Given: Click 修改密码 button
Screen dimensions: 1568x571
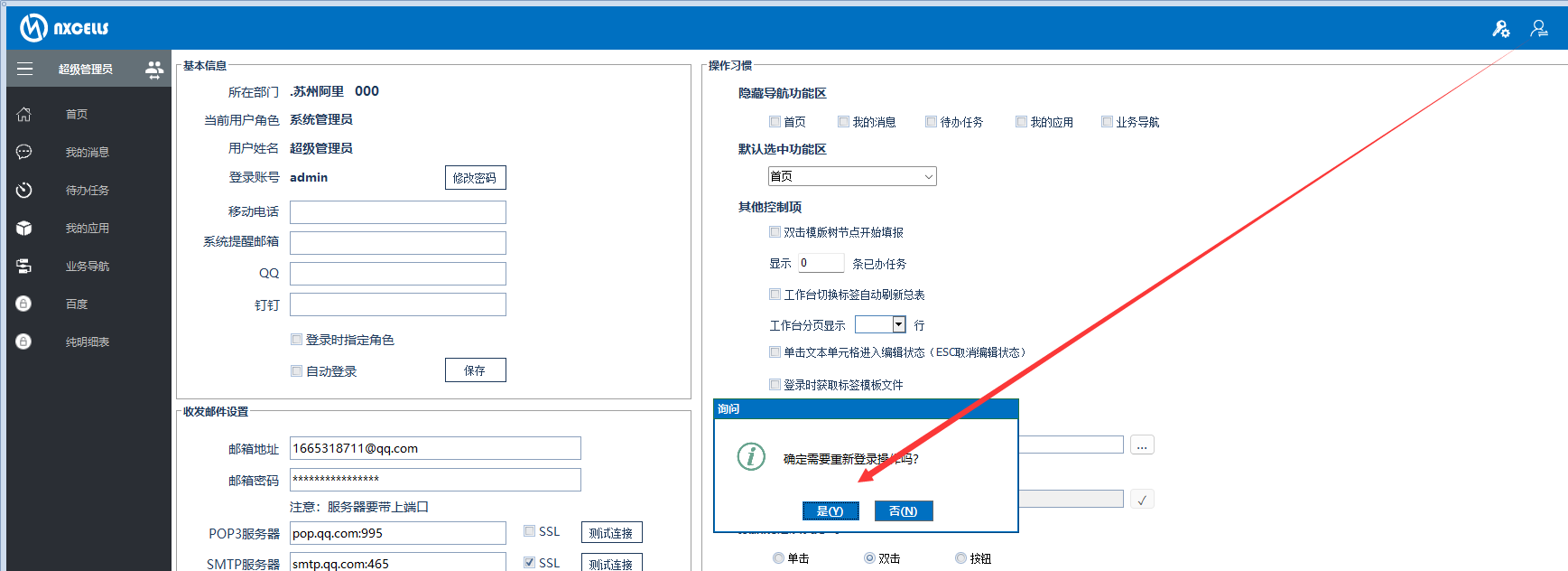Looking at the screenshot, I should pyautogui.click(x=475, y=178).
